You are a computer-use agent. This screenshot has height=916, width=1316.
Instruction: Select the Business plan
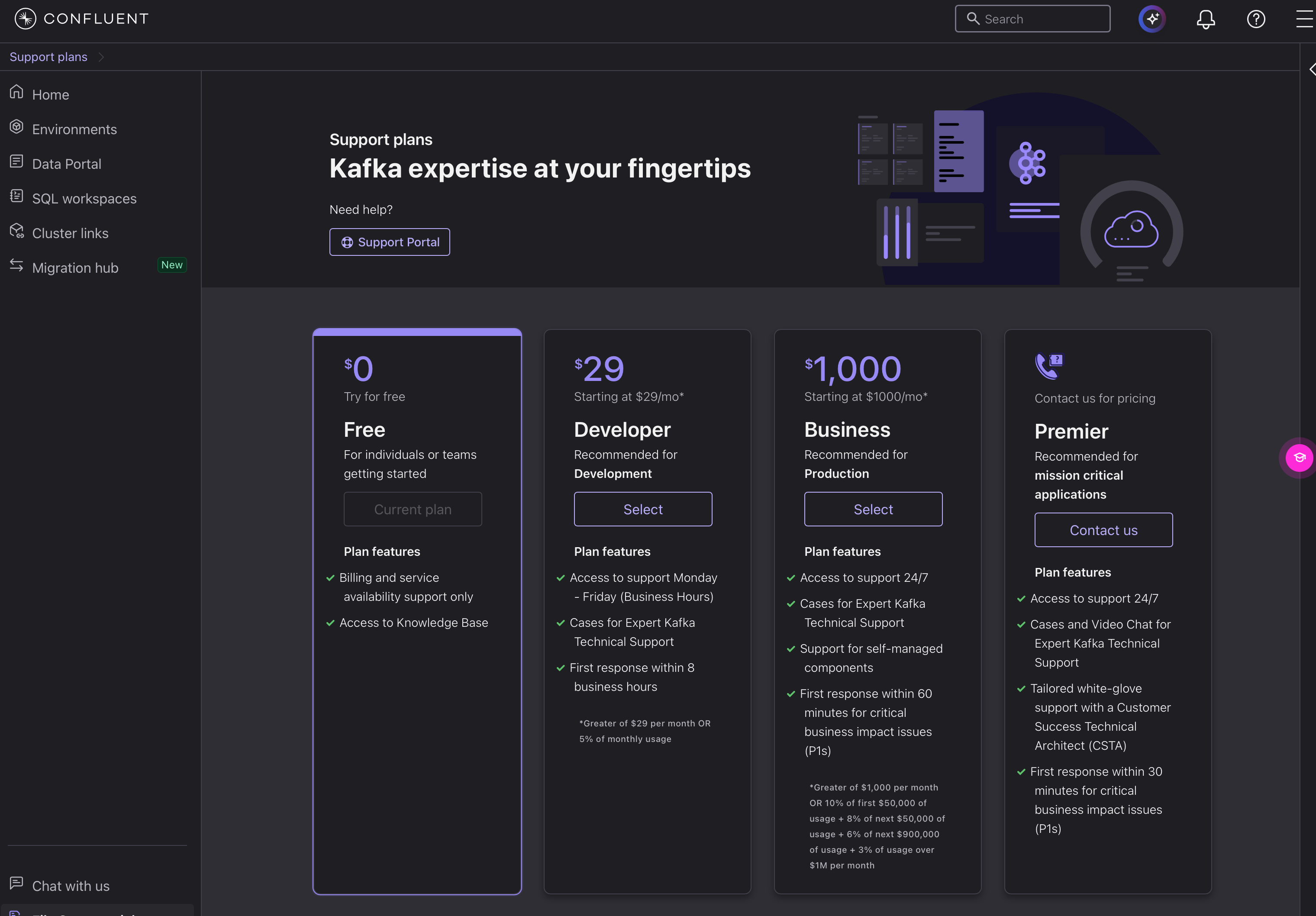click(873, 509)
